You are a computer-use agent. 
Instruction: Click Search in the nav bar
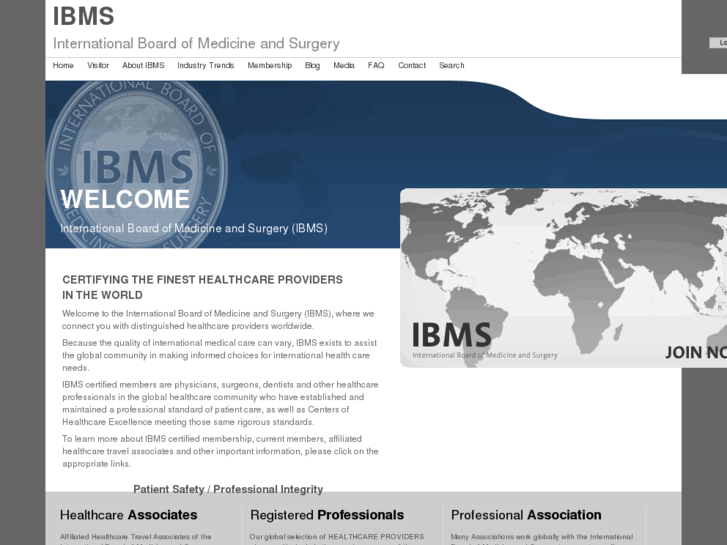(x=452, y=65)
